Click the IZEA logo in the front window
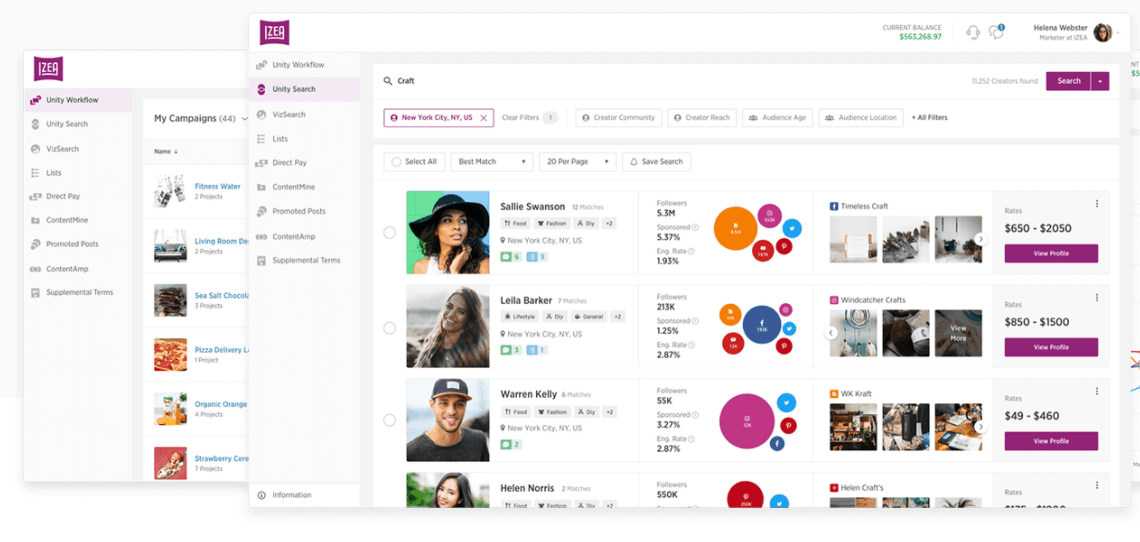Viewport: 1140px width, 542px height. click(275, 33)
